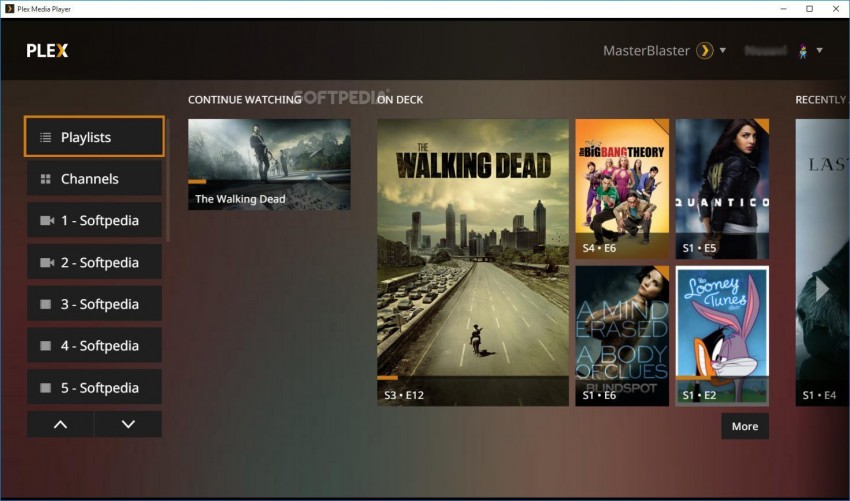Image resolution: width=850 pixels, height=501 pixels.
Task: Click the Plex Media Player title bar icon
Action: (x=9, y=9)
